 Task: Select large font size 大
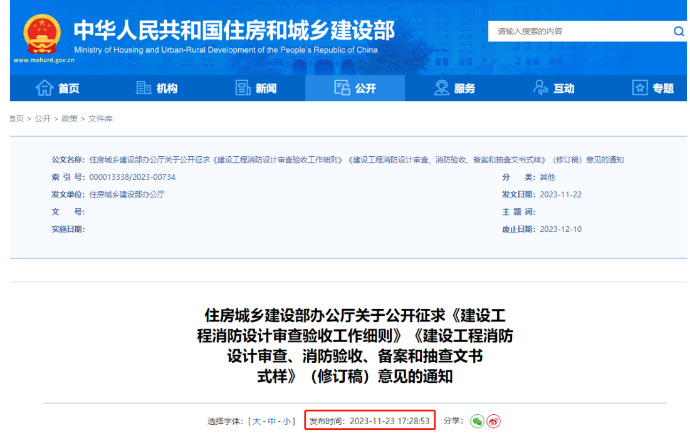coord(257,421)
